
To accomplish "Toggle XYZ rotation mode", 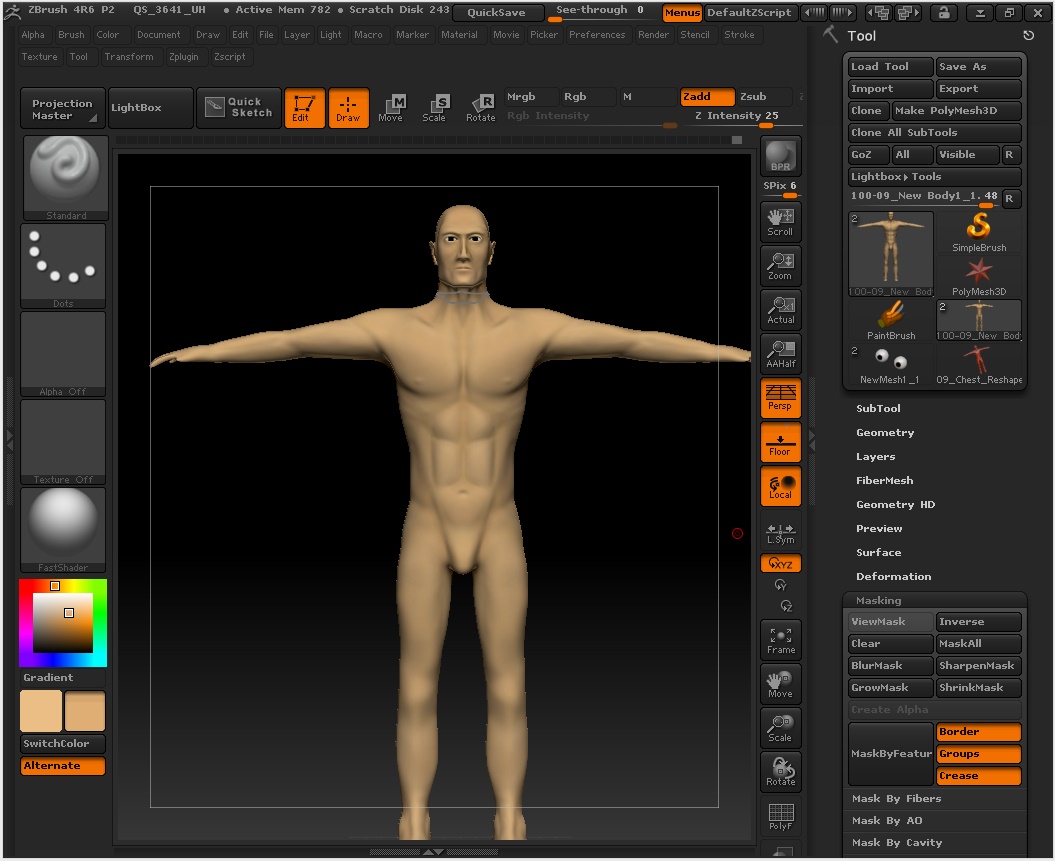I will tap(780, 563).
